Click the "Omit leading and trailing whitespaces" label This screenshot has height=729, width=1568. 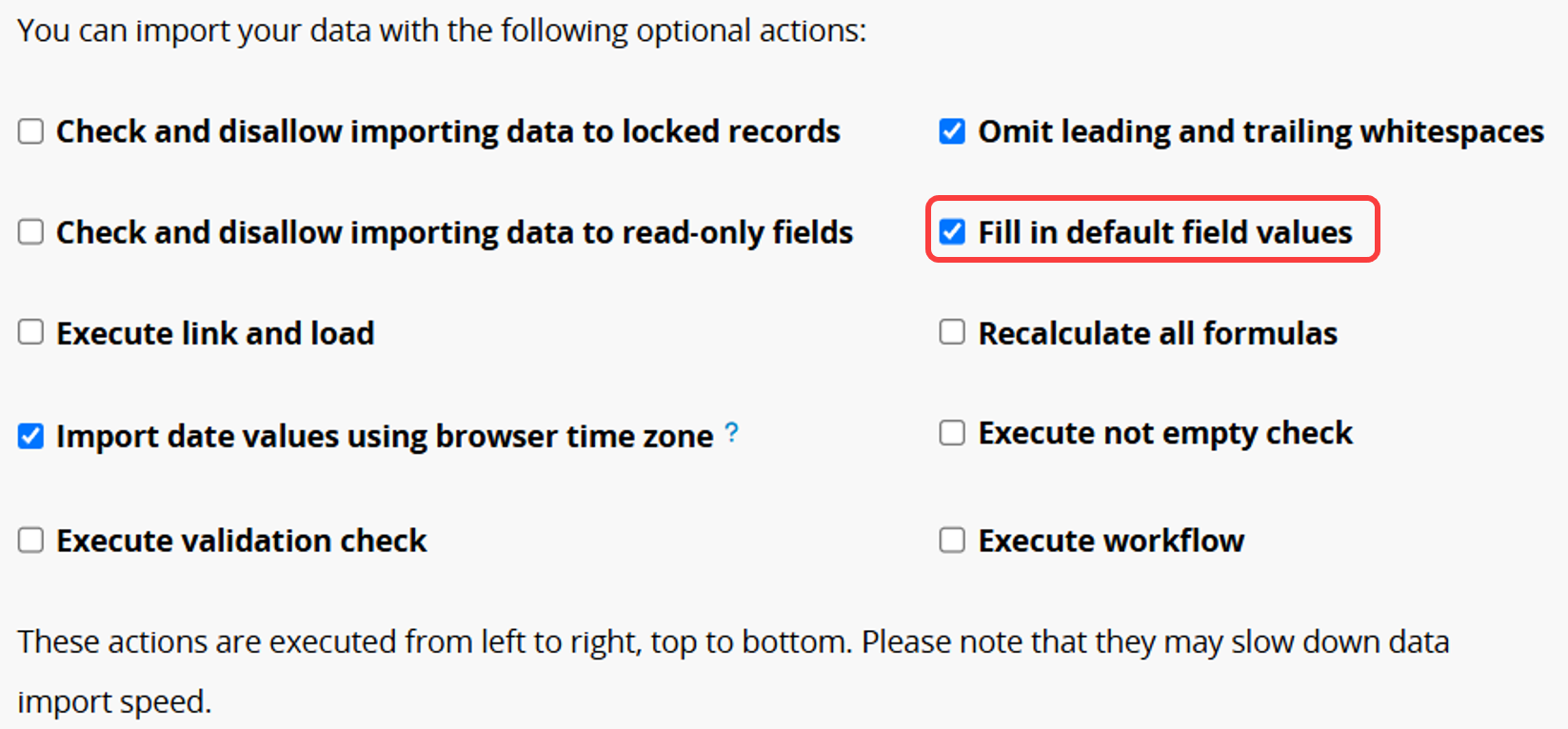[1261, 131]
